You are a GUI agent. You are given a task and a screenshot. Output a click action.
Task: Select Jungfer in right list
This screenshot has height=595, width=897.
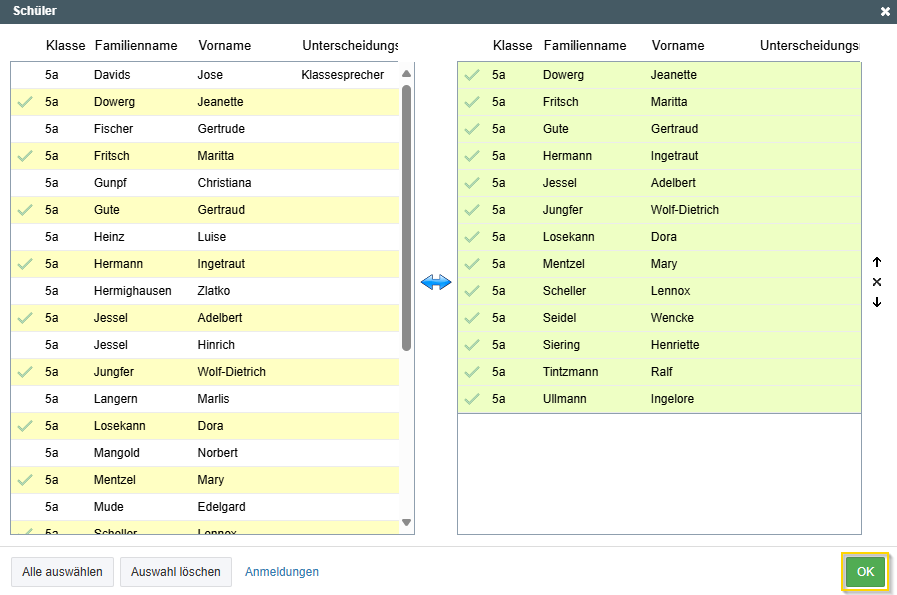pyautogui.click(x=659, y=209)
